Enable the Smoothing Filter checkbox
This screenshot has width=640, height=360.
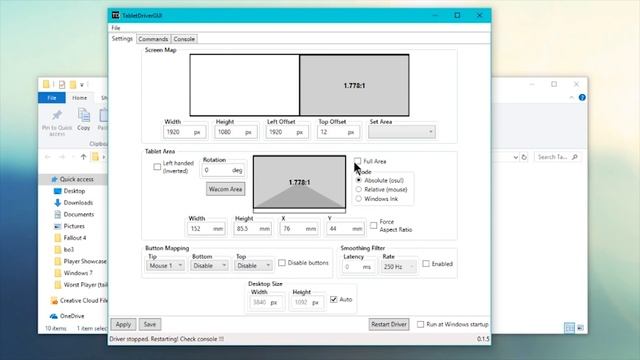click(x=426, y=264)
